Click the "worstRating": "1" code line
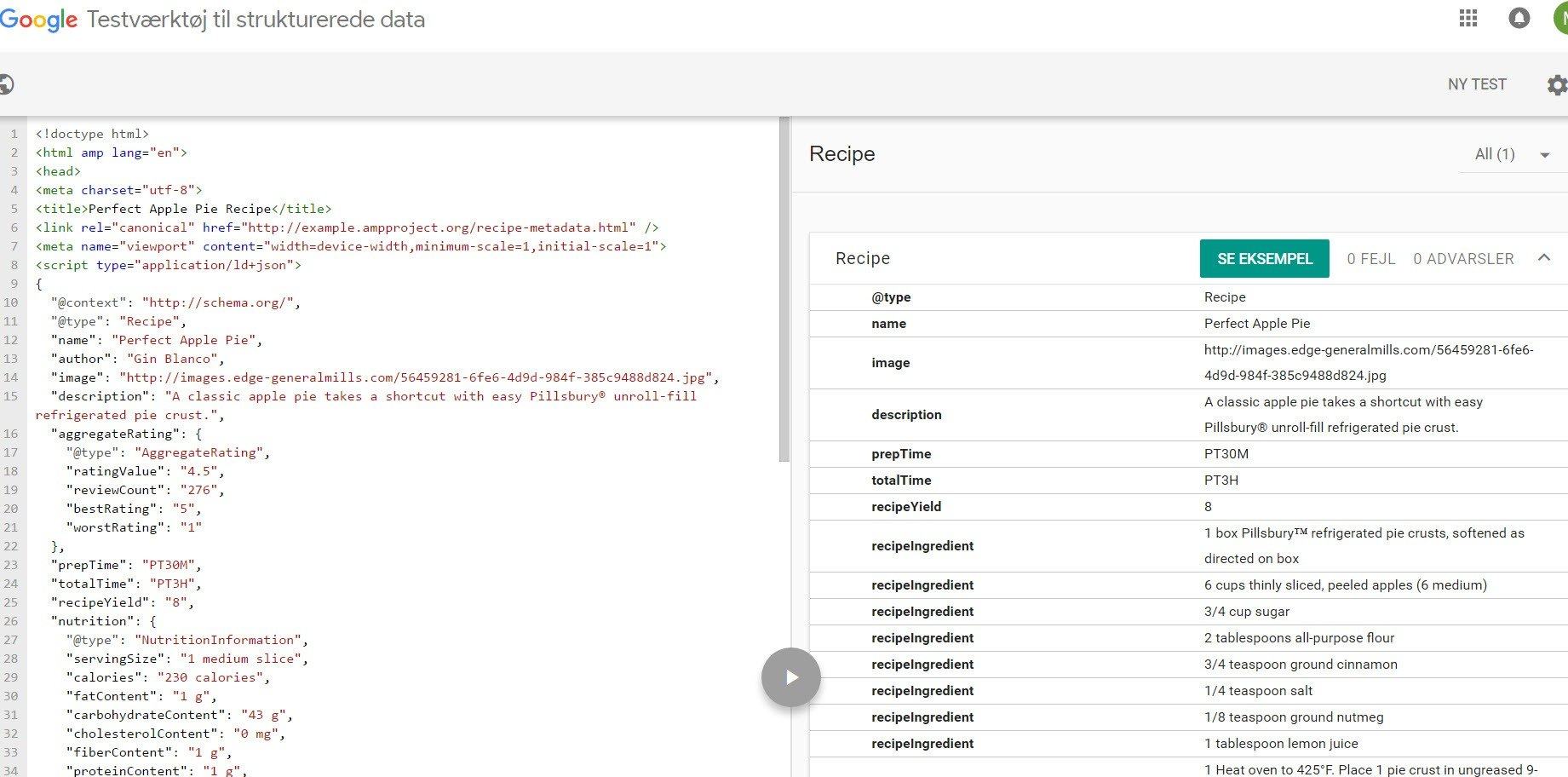The width and height of the screenshot is (1568, 777). pos(134,527)
